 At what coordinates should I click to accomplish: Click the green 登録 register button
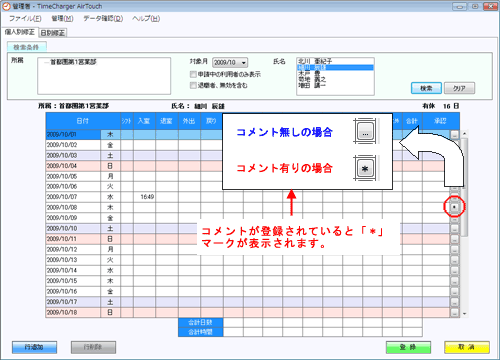click(408, 347)
